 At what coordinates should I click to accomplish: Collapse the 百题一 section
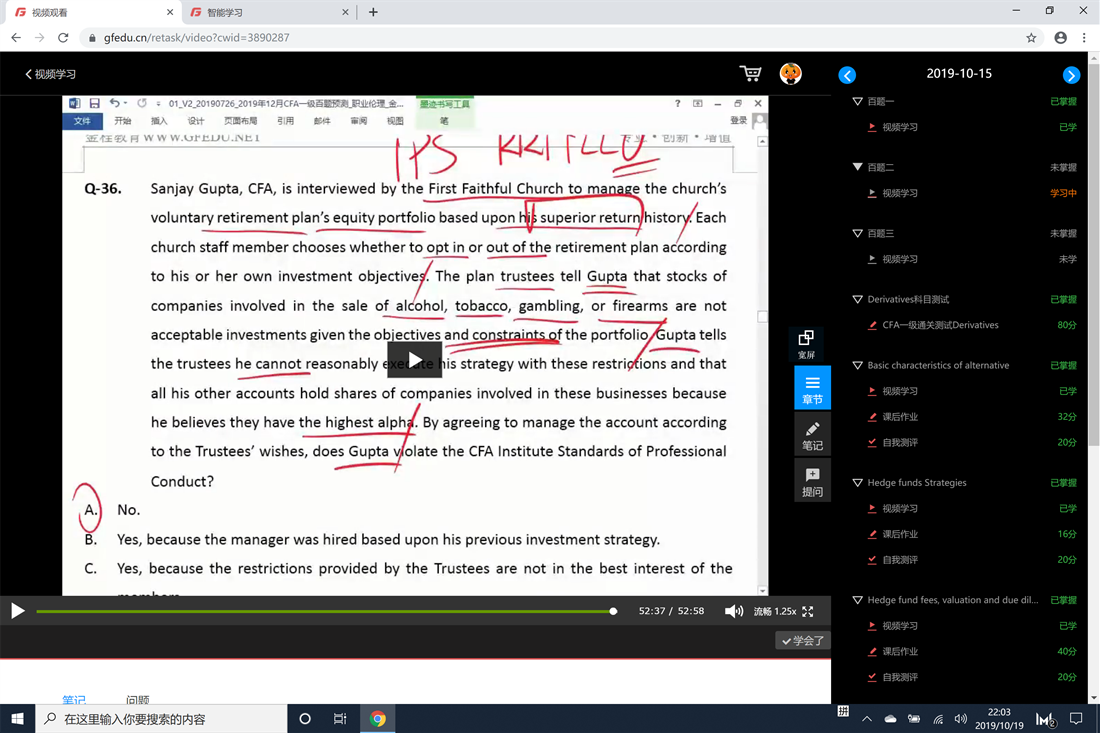857,101
